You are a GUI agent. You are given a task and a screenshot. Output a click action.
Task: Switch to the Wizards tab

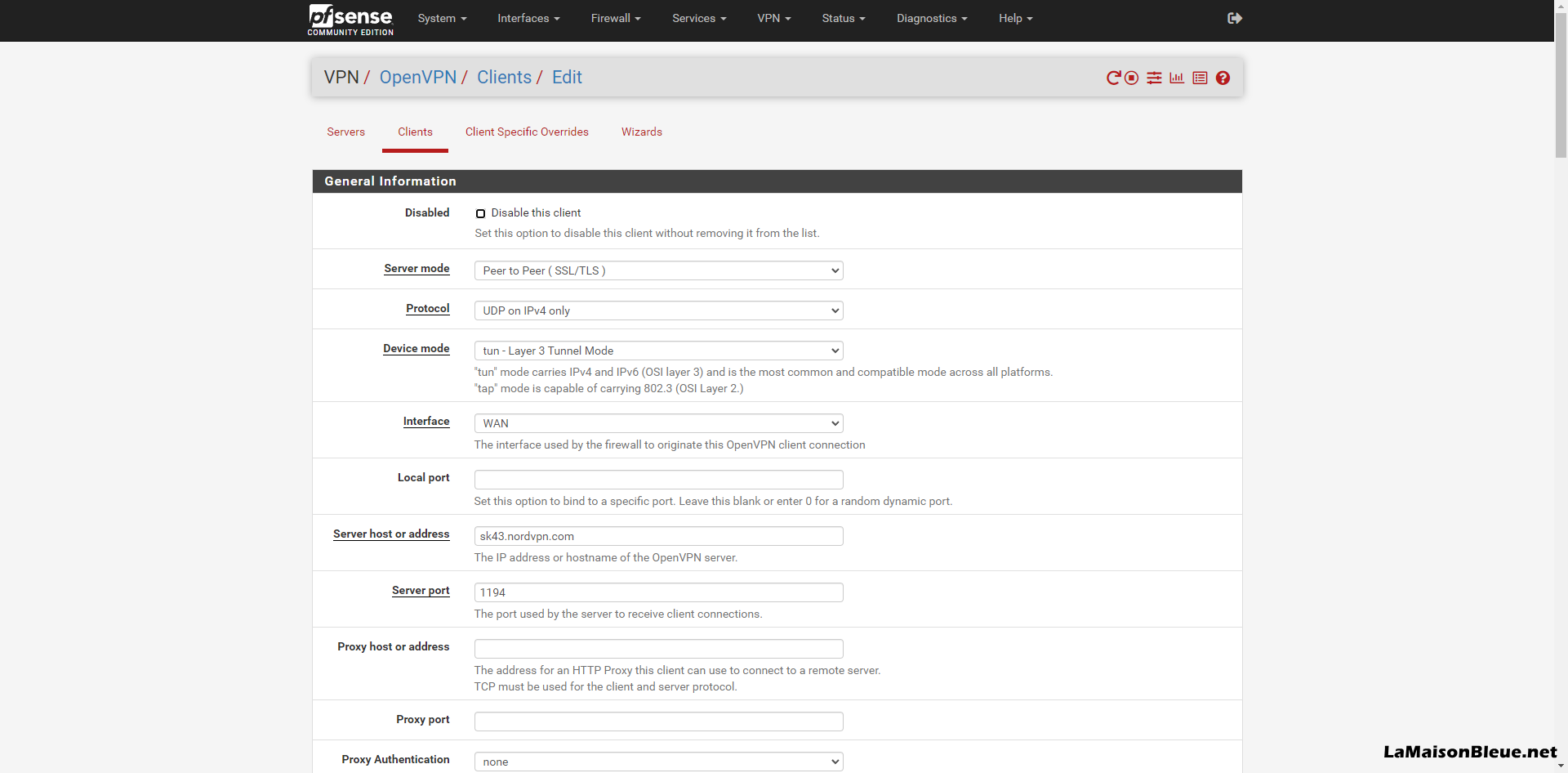click(x=642, y=132)
